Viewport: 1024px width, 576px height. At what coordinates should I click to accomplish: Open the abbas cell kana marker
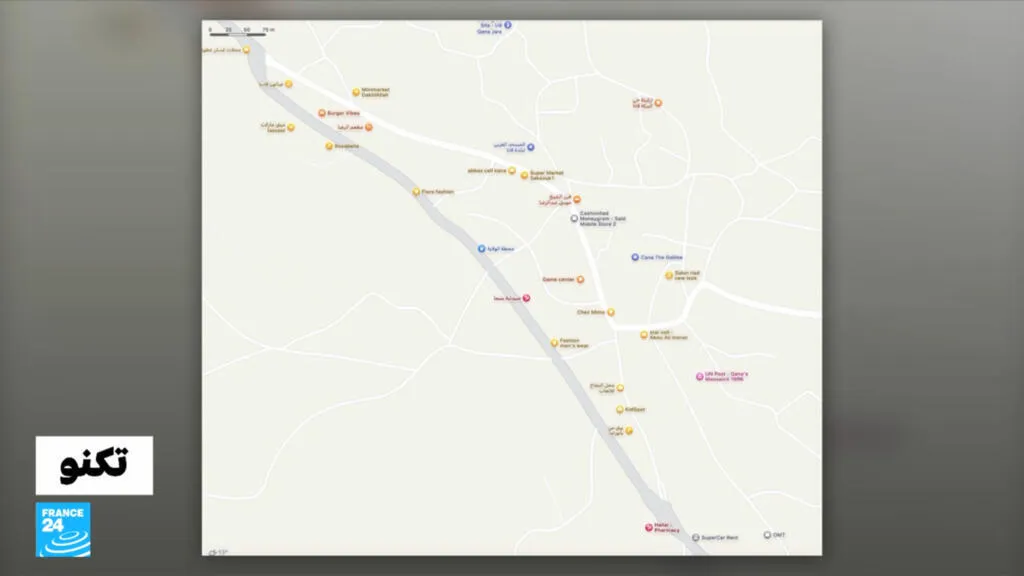click(512, 171)
